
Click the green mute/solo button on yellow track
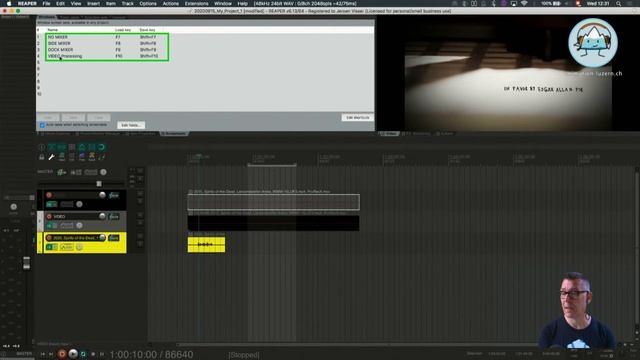[x=52, y=247]
